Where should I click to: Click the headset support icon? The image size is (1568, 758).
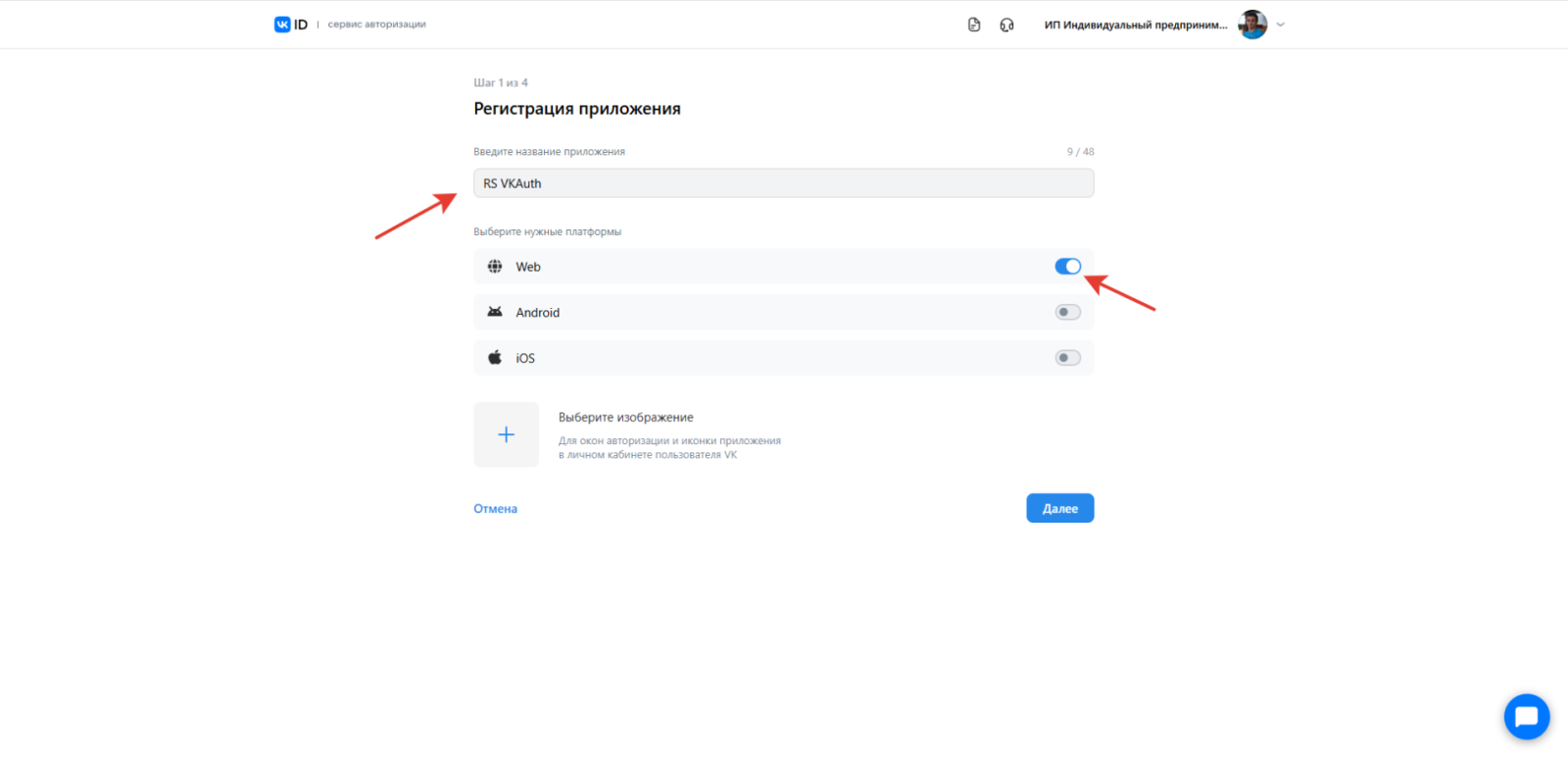click(x=1006, y=25)
